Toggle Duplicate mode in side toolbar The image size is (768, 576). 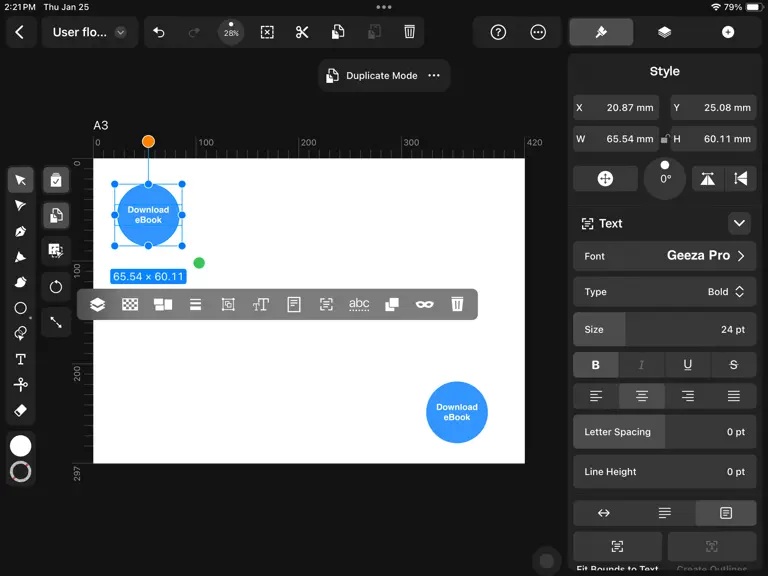click(56, 216)
